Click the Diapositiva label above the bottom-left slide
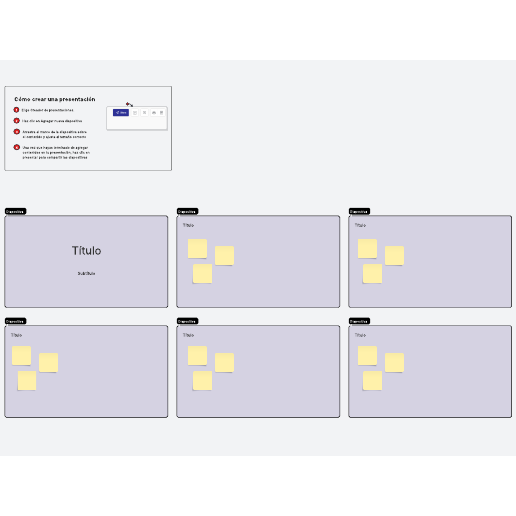The image size is (516, 516). click(x=15, y=321)
